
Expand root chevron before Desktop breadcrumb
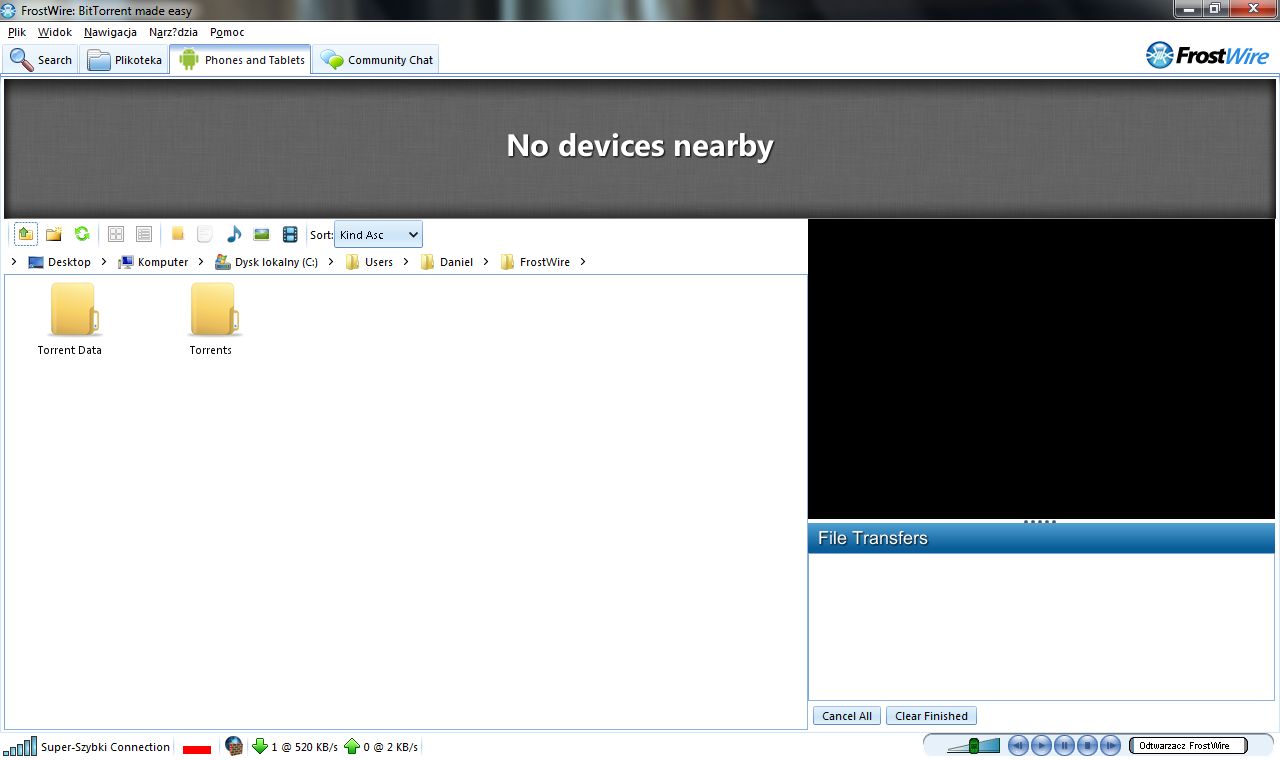pyautogui.click(x=14, y=262)
